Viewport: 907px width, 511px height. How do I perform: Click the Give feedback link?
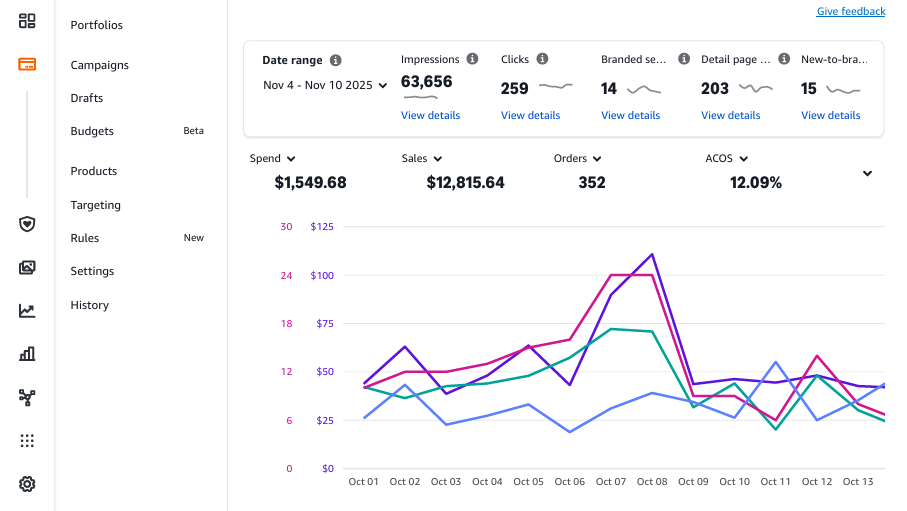point(850,12)
